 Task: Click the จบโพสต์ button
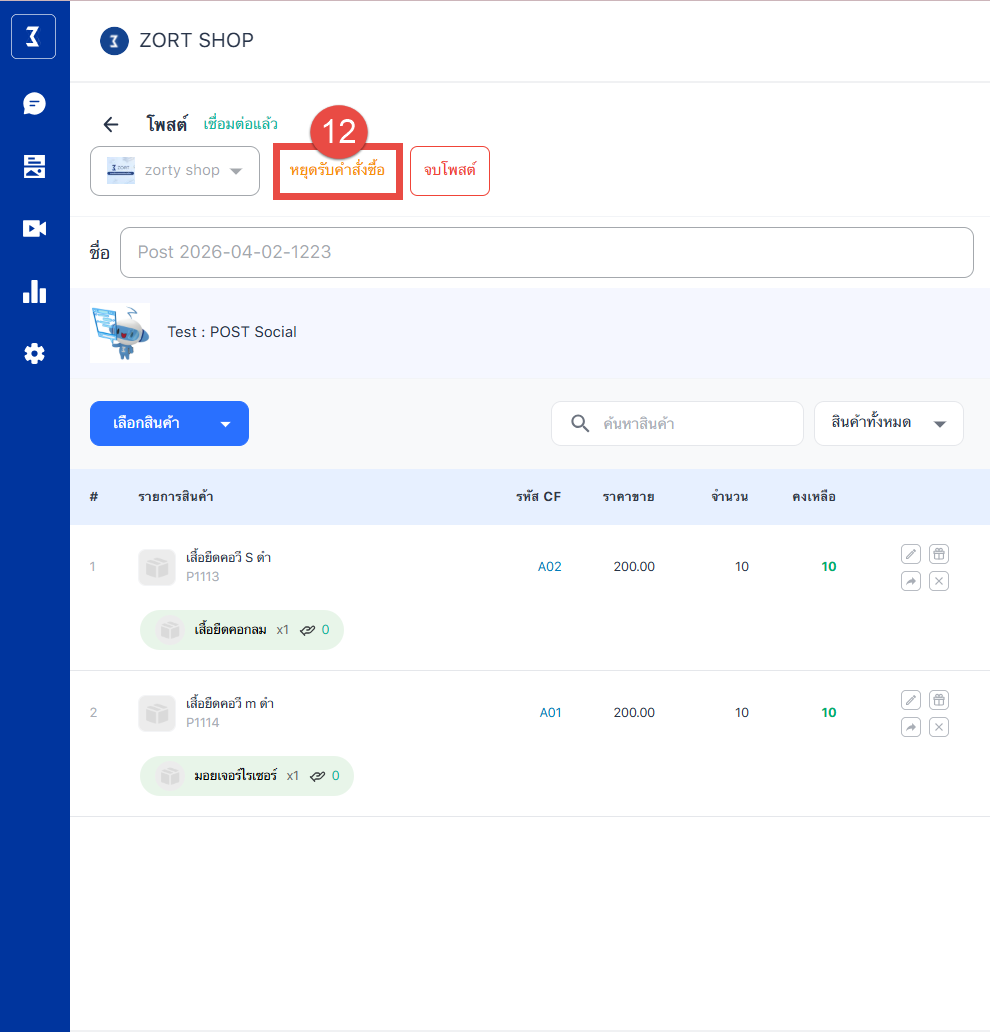(449, 171)
